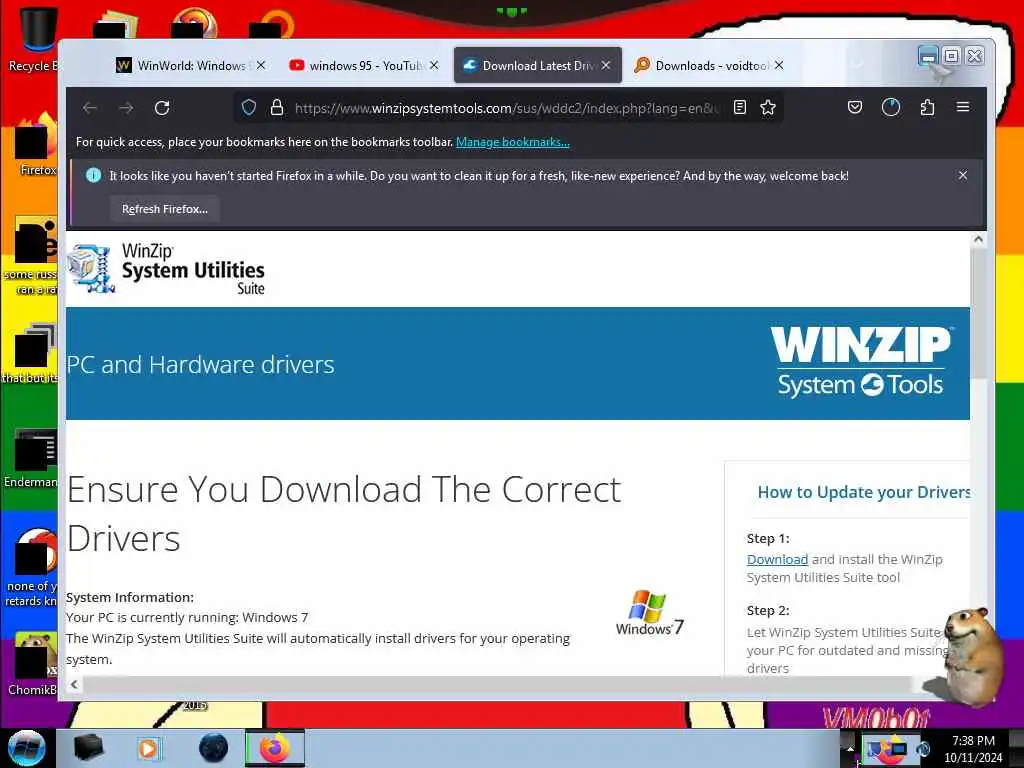Image resolution: width=1024 pixels, height=768 pixels.
Task: Open the extensions puzzle piece menu
Action: tap(927, 107)
